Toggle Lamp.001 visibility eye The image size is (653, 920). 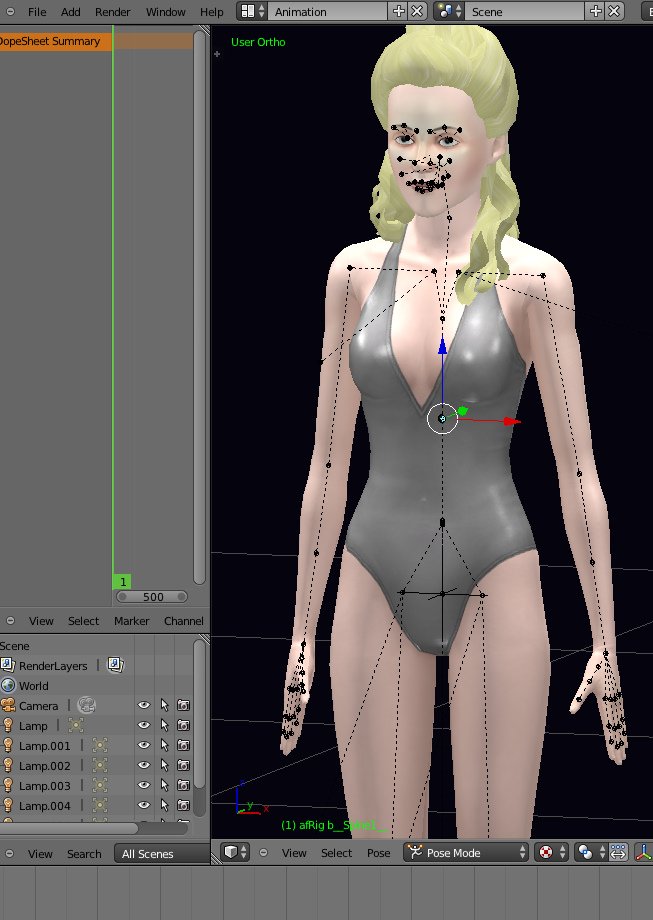pos(144,745)
